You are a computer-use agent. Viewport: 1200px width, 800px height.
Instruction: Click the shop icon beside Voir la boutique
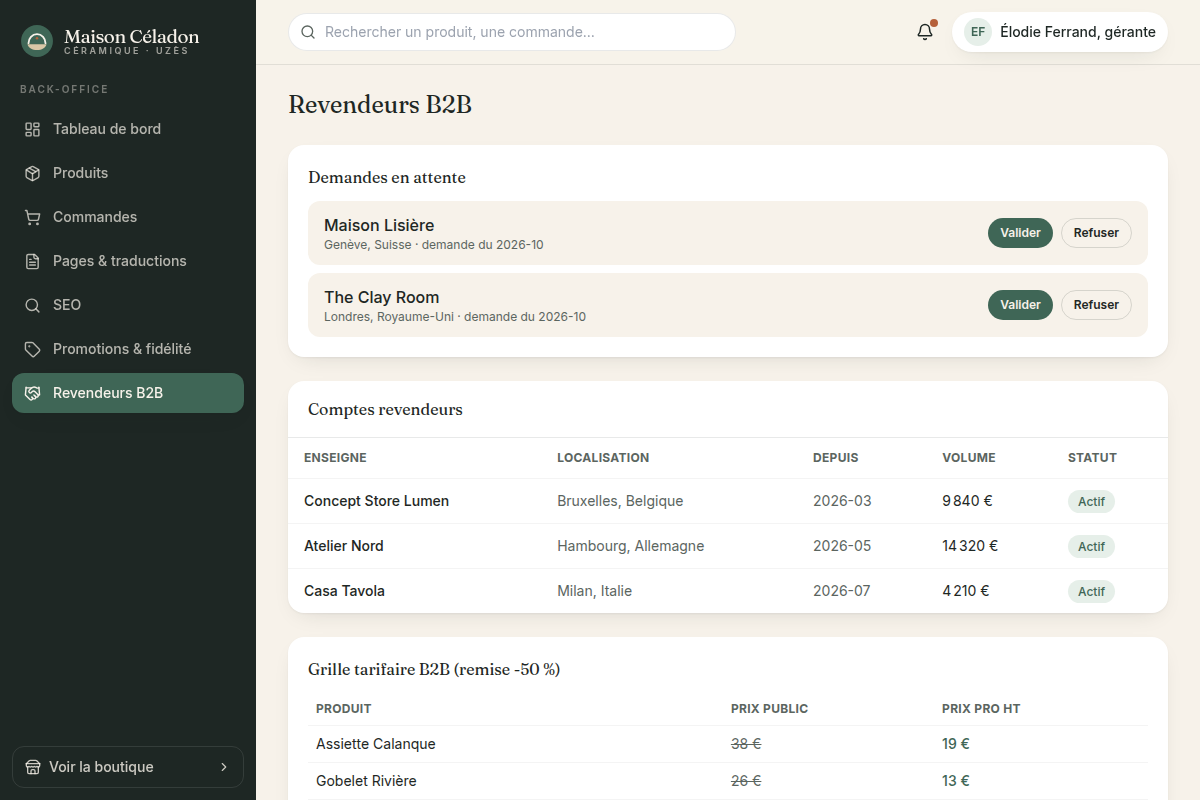(x=33, y=767)
